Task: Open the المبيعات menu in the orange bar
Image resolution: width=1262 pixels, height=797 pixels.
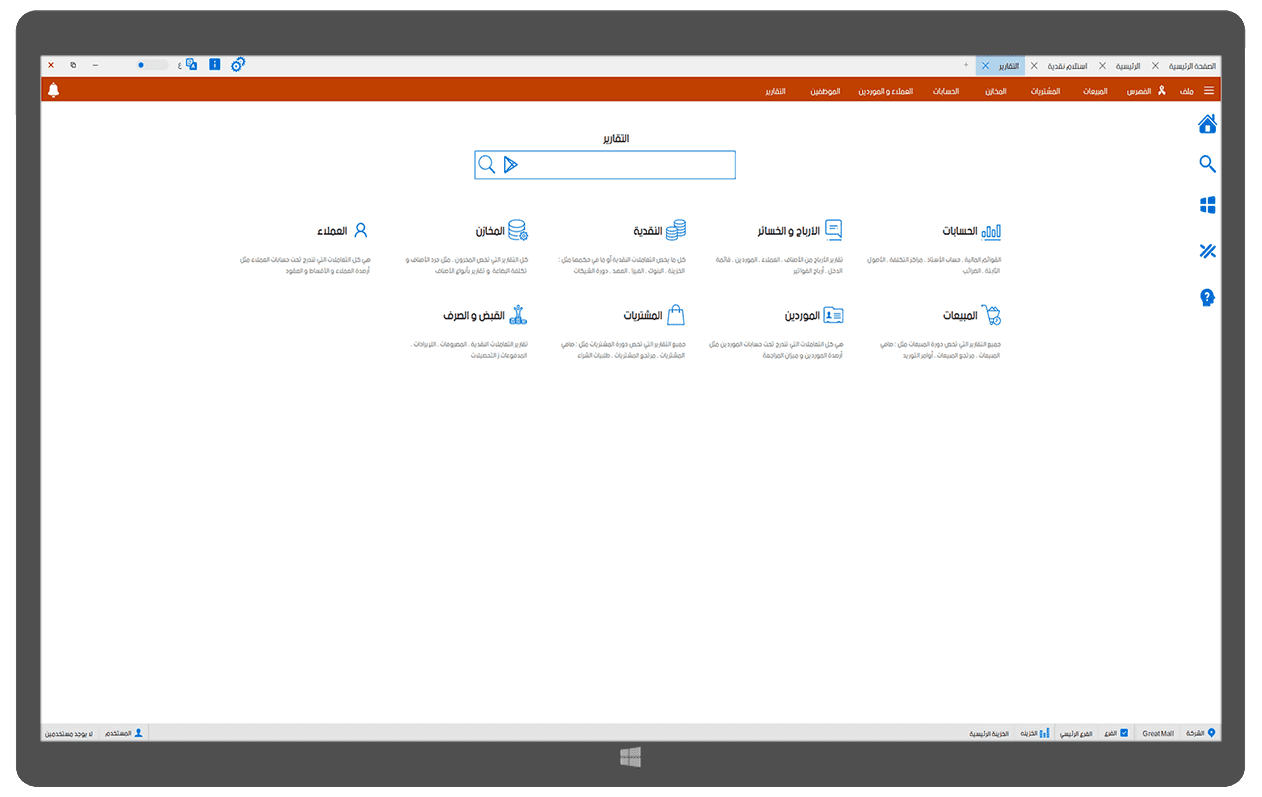Action: [1094, 91]
